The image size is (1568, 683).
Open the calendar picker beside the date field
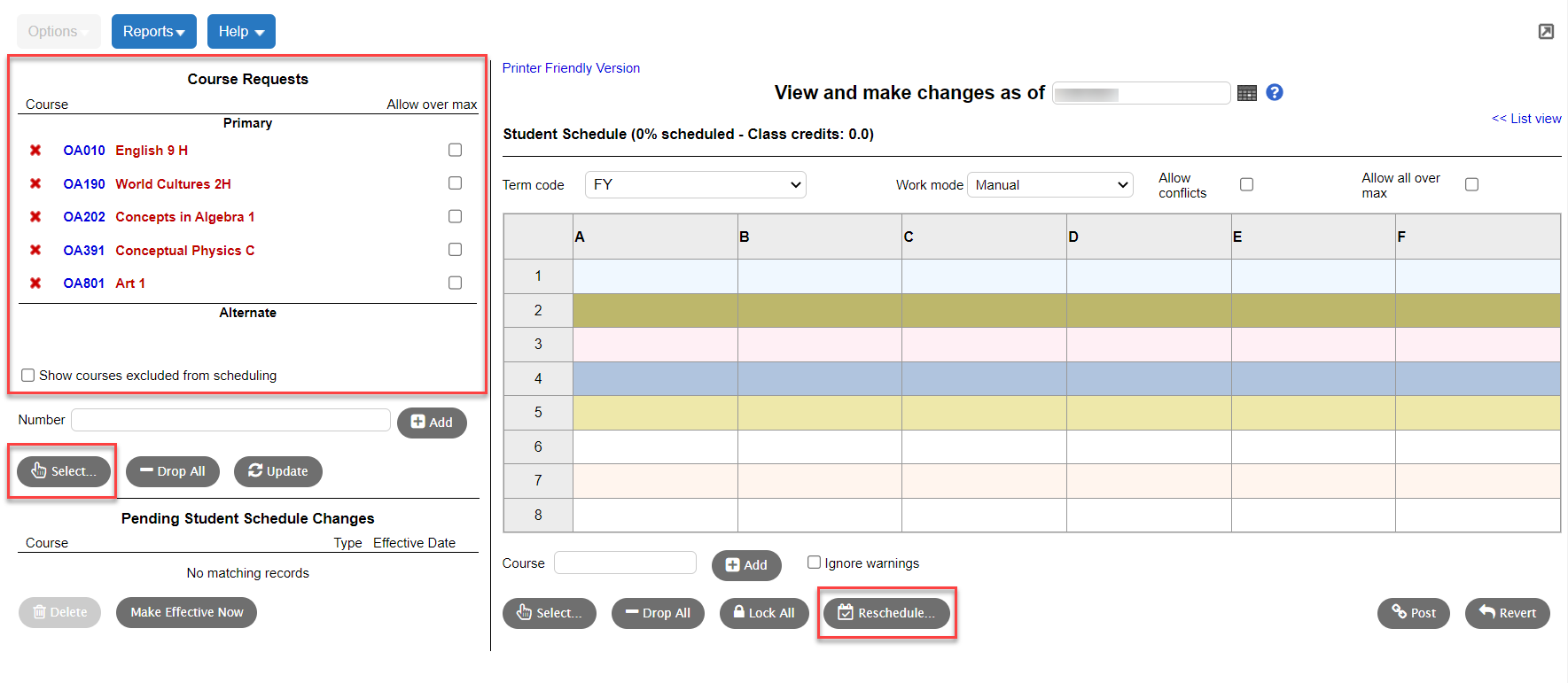click(x=1247, y=92)
